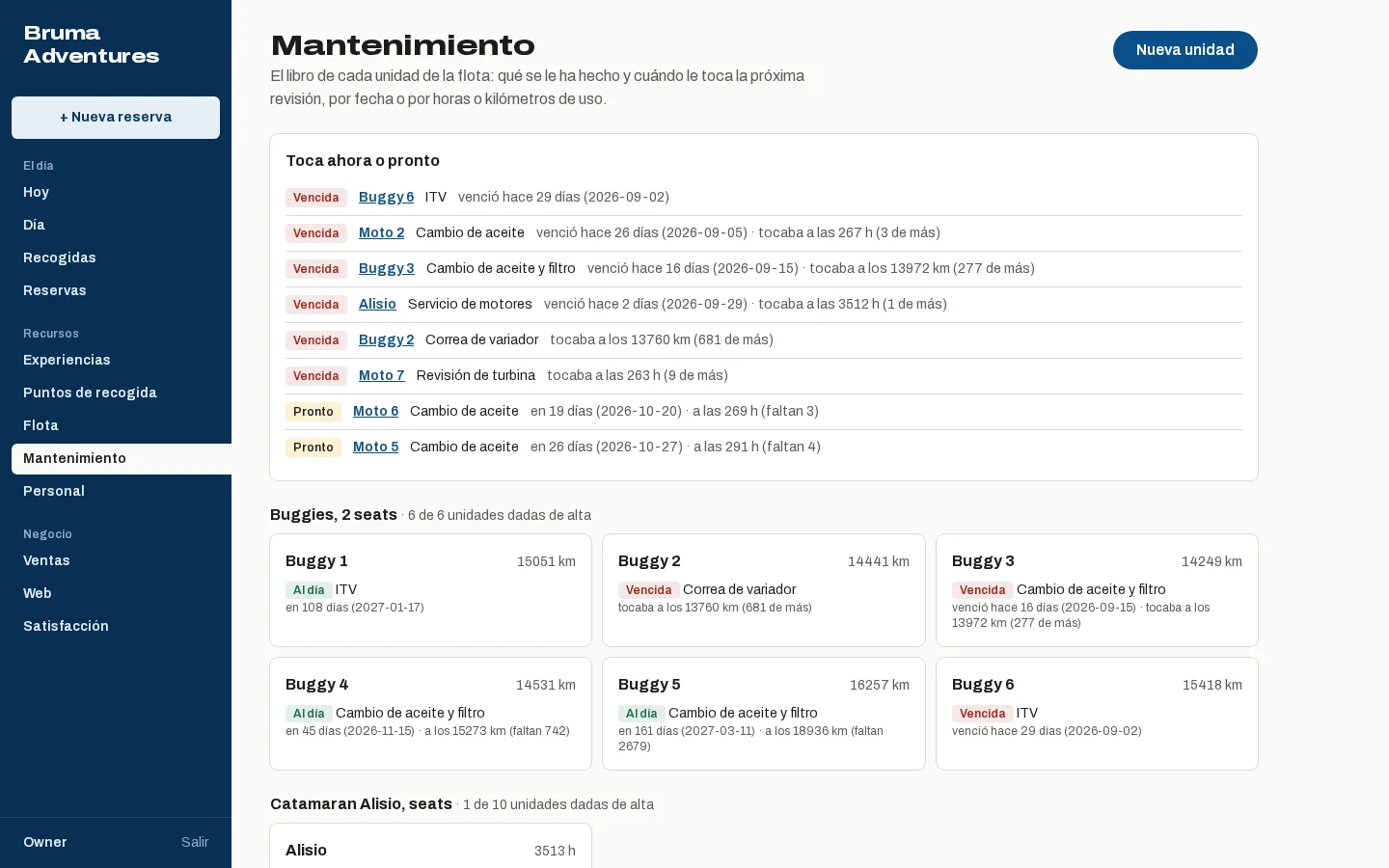
Task: Select Experiencias in sidebar
Action: point(116,360)
